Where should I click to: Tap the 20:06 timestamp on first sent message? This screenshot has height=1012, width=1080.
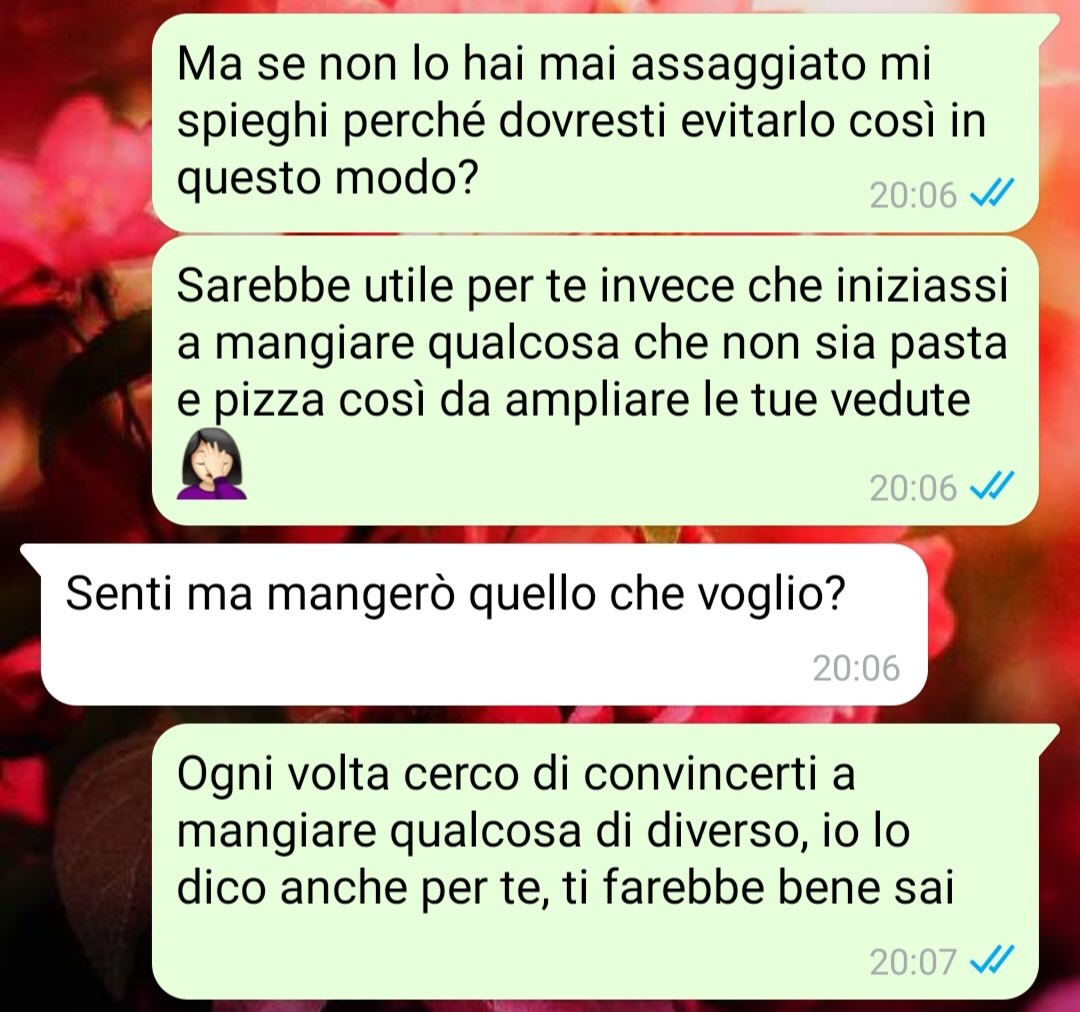coord(913,195)
